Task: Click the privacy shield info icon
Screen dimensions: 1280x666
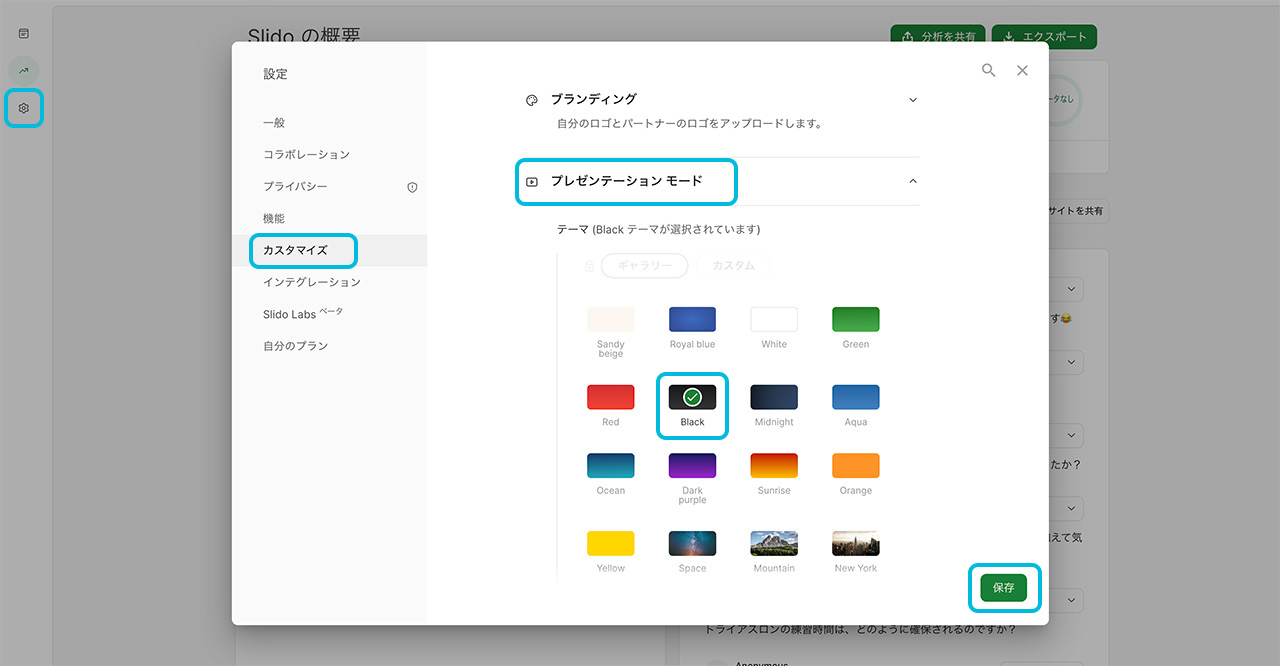Action: pyautogui.click(x=412, y=187)
